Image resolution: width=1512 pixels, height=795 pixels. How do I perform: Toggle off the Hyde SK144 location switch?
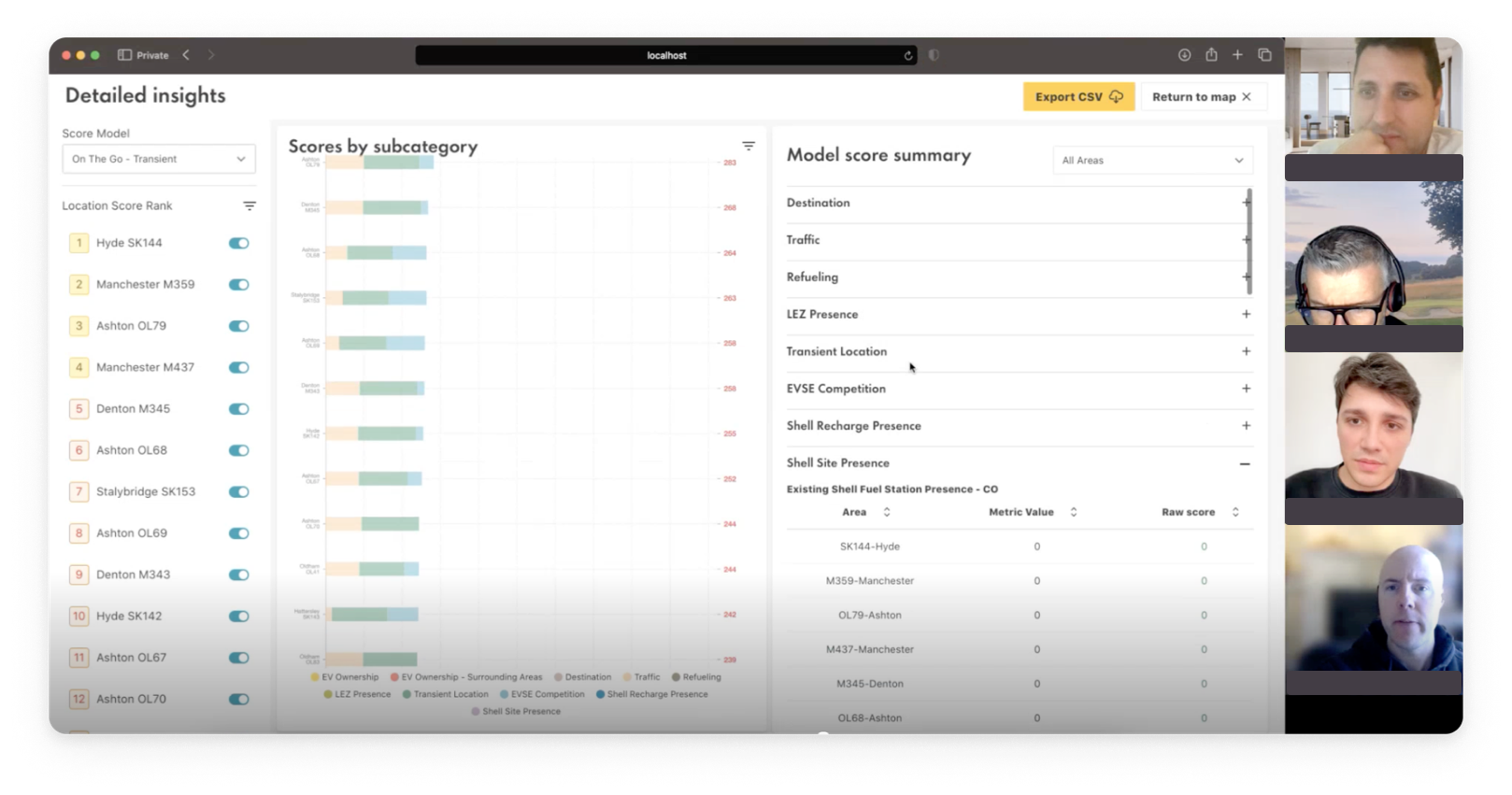(x=239, y=243)
